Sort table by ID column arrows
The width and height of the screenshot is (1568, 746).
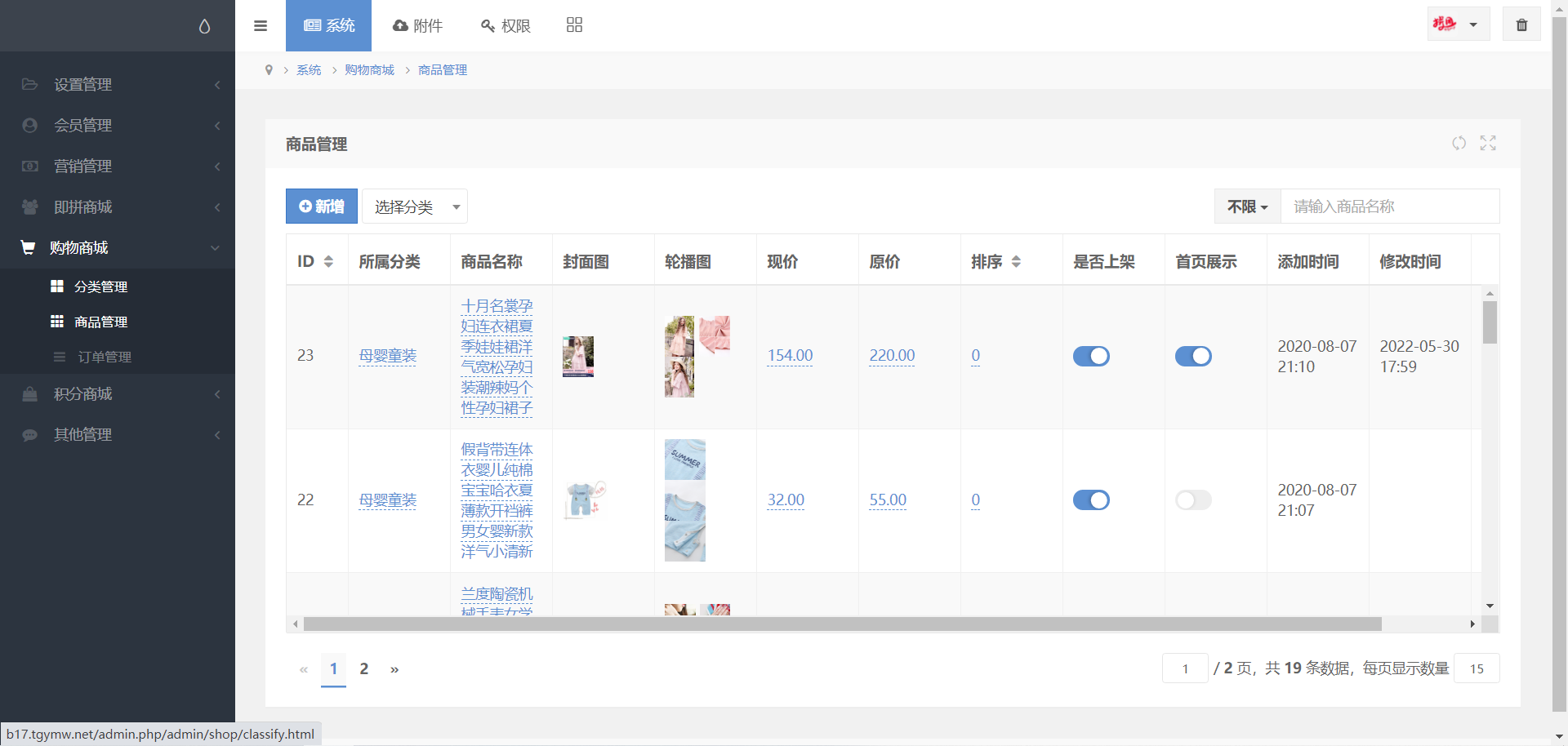[x=328, y=262]
